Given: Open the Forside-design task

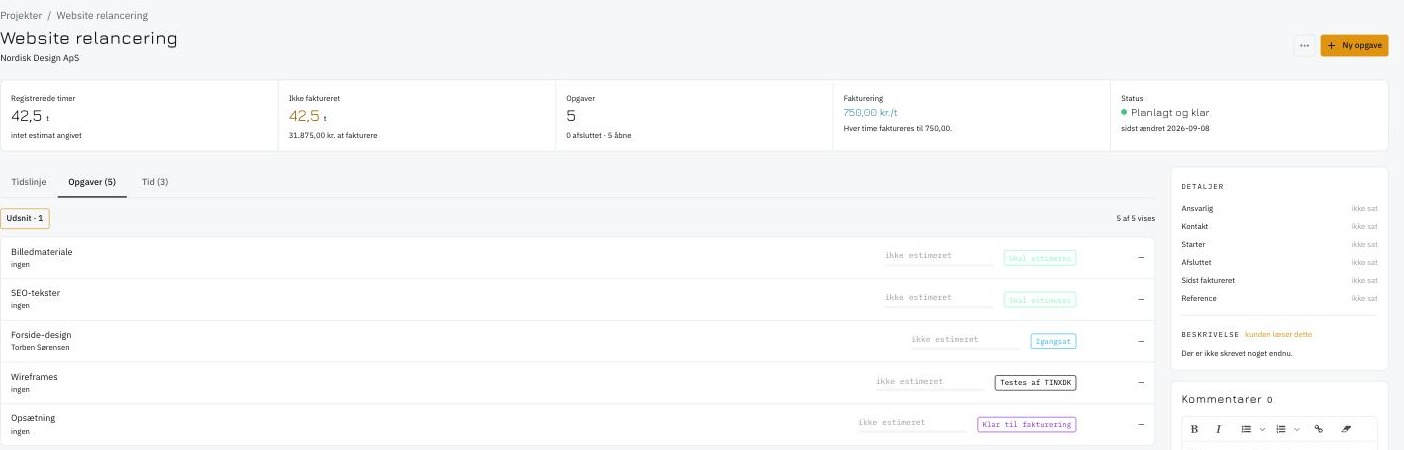Looking at the screenshot, I should pos(577,341).
